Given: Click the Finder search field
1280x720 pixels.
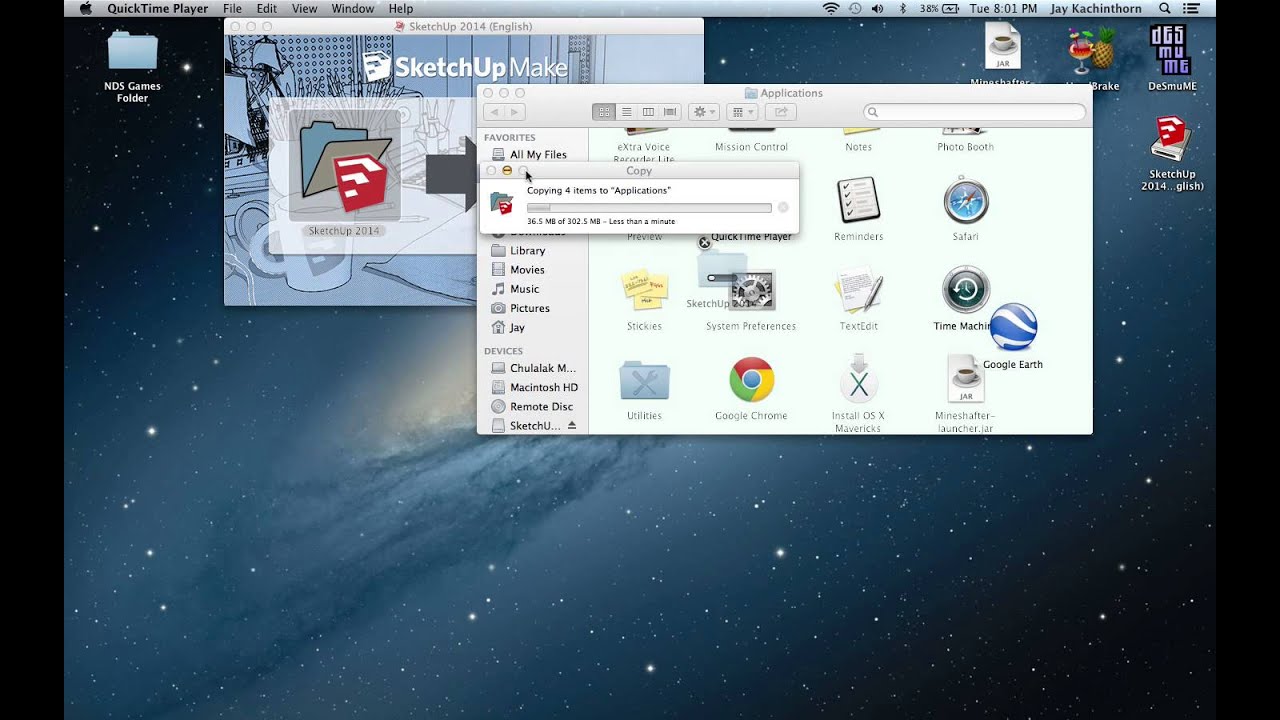Looking at the screenshot, I should tap(974, 112).
